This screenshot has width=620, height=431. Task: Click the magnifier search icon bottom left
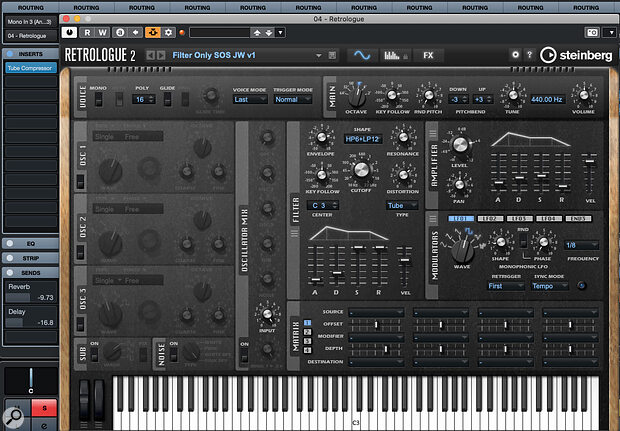tap(13, 418)
